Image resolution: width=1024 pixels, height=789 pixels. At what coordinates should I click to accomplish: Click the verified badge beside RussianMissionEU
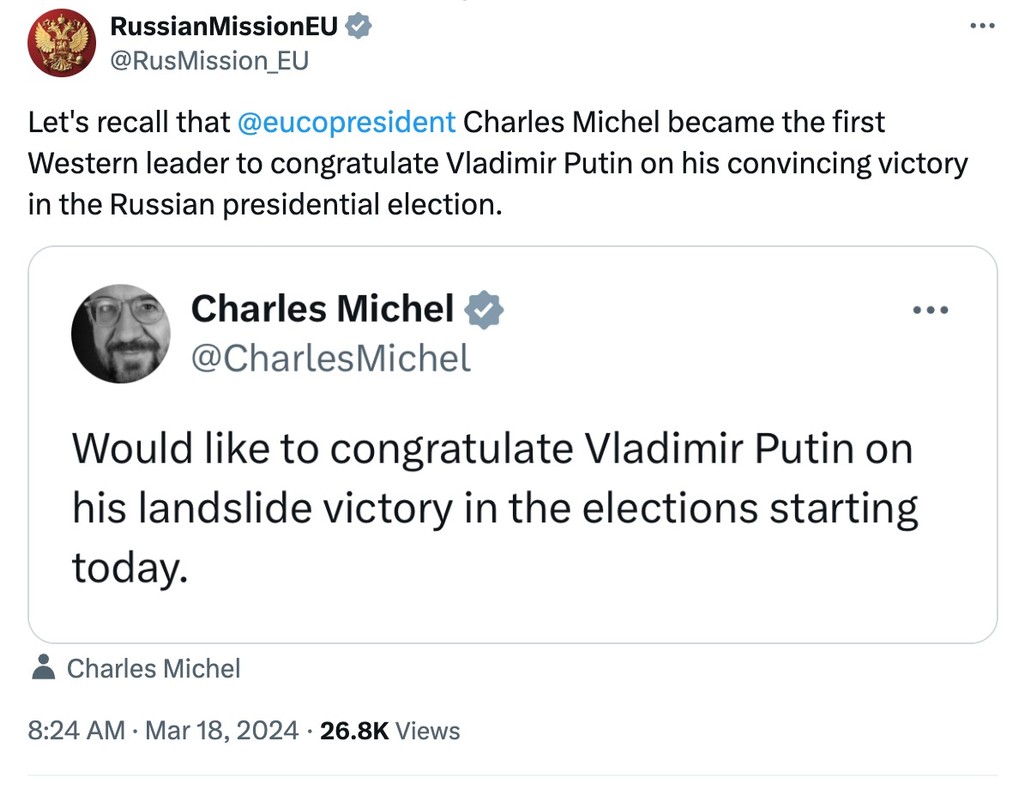pyautogui.click(x=358, y=27)
